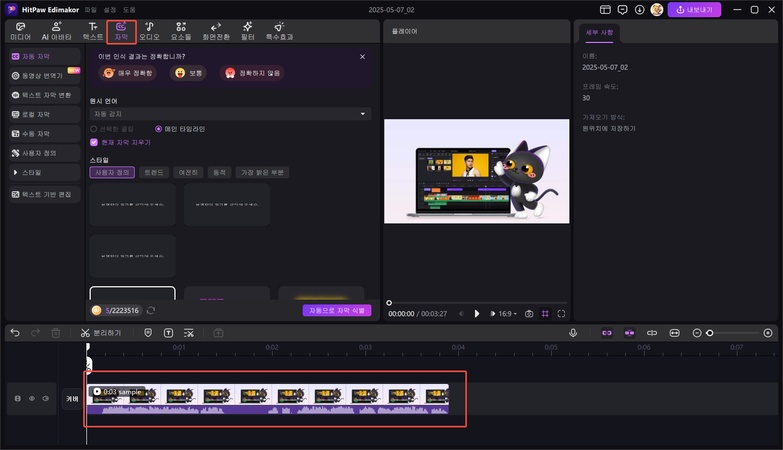Click the 내보내기 export button
The width and height of the screenshot is (783, 450).
click(694, 9)
